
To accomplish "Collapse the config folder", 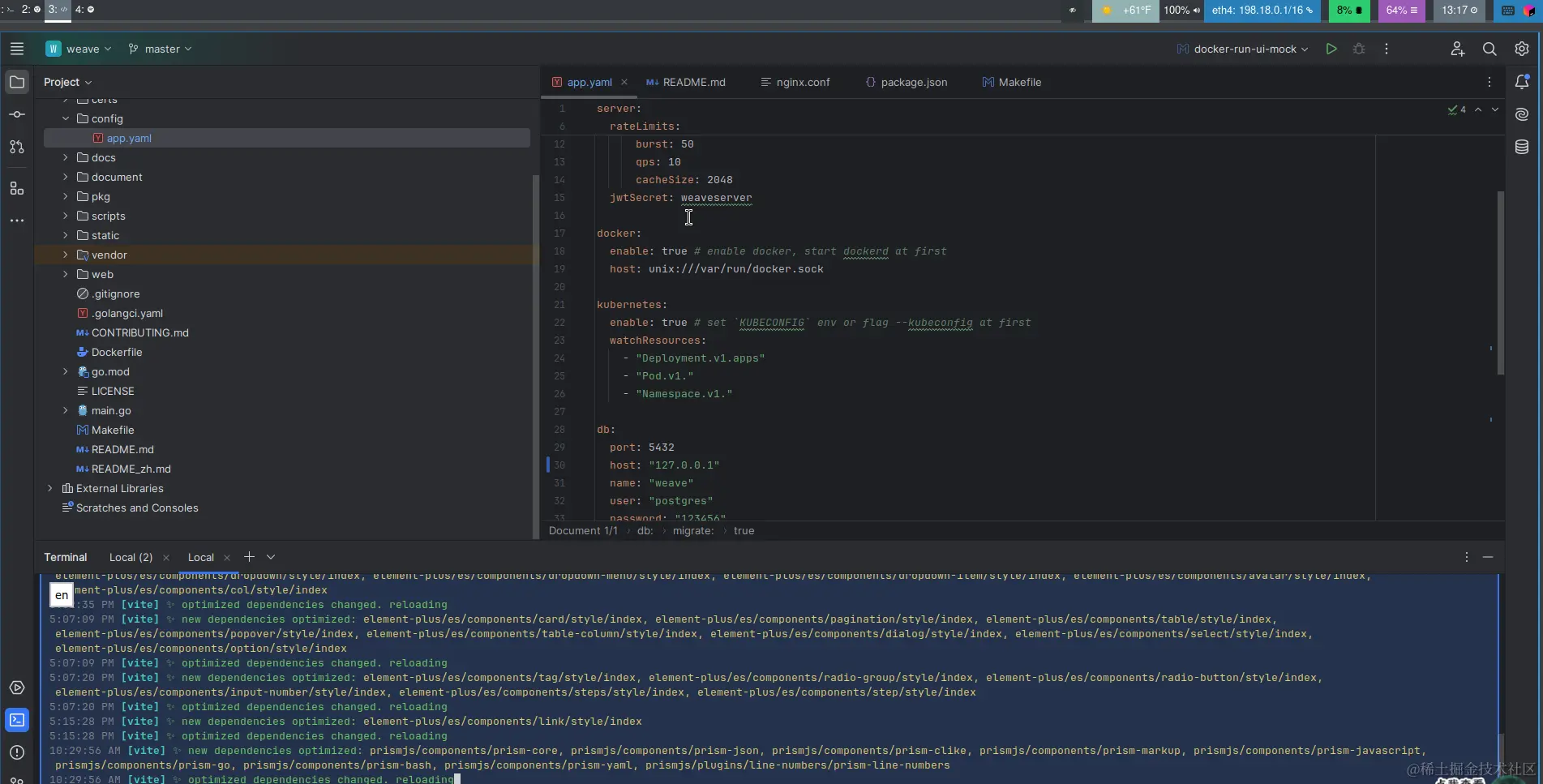I will [66, 118].
